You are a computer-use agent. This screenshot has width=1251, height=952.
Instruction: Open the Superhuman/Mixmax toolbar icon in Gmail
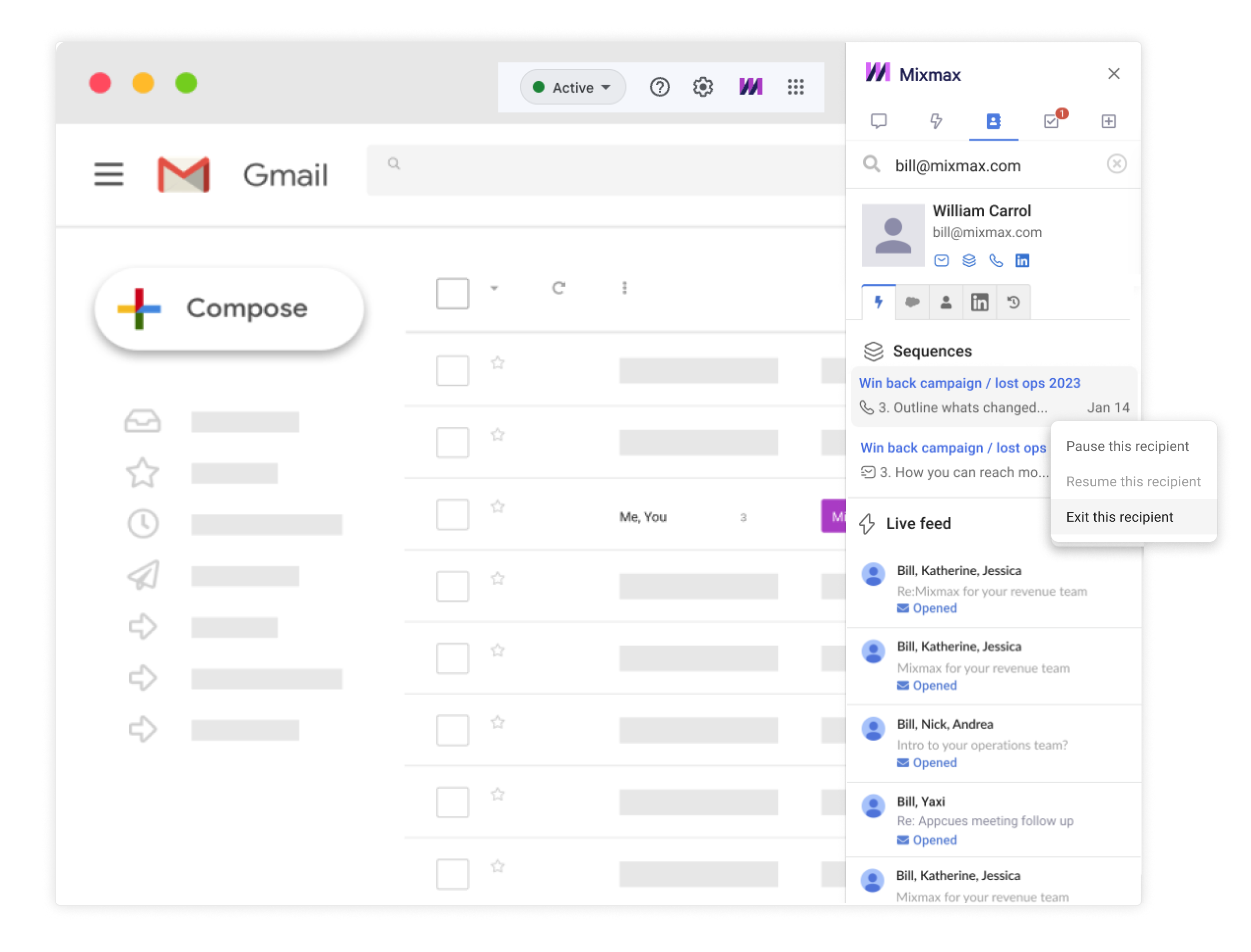[751, 87]
